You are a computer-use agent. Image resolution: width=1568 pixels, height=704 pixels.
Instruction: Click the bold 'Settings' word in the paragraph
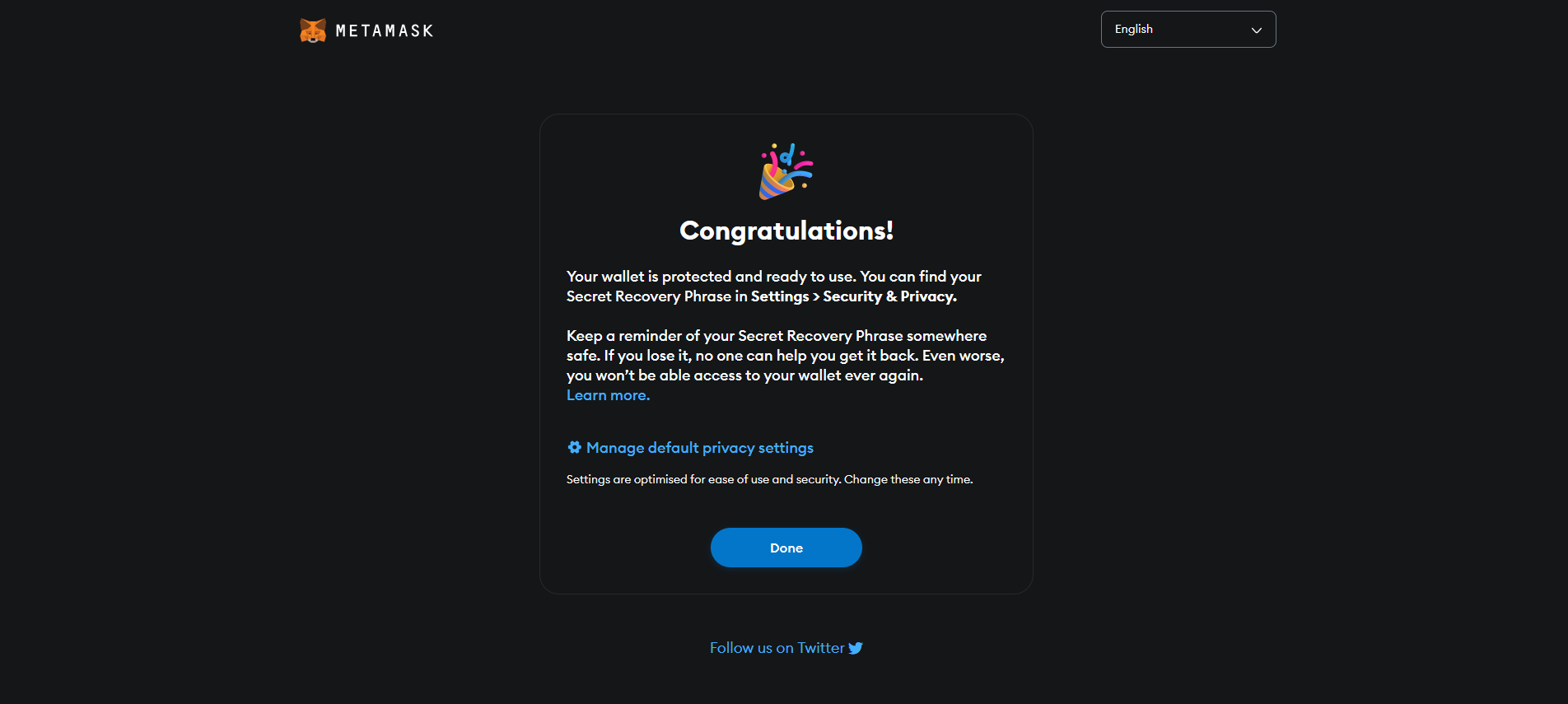[780, 296]
